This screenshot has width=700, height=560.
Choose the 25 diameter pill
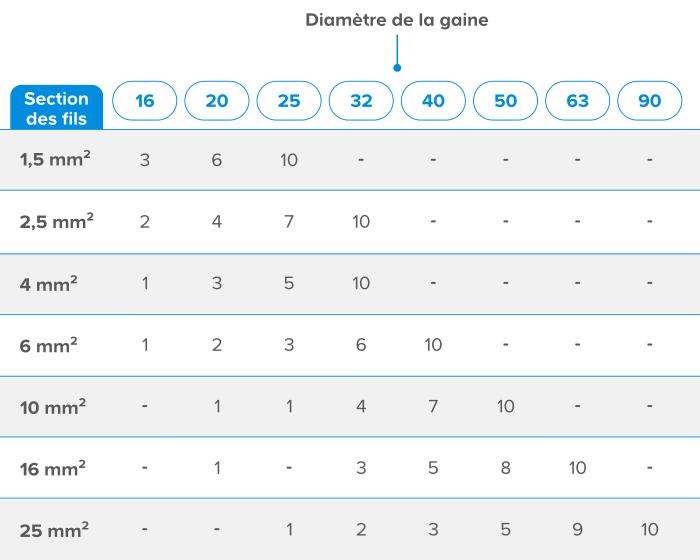point(289,101)
